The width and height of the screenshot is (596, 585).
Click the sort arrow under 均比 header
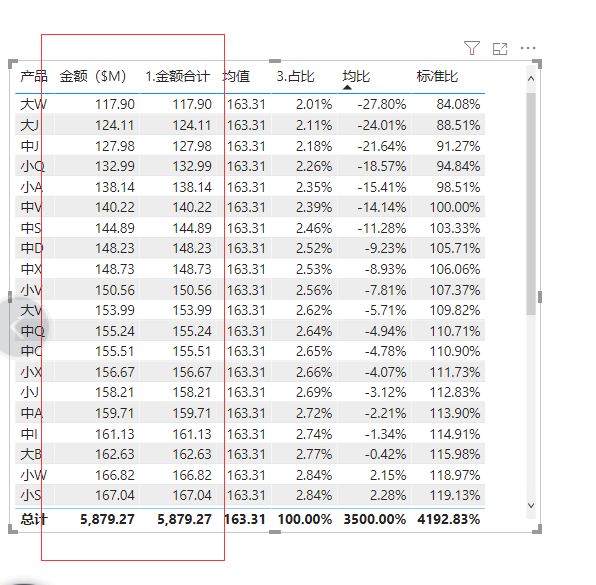(347, 87)
